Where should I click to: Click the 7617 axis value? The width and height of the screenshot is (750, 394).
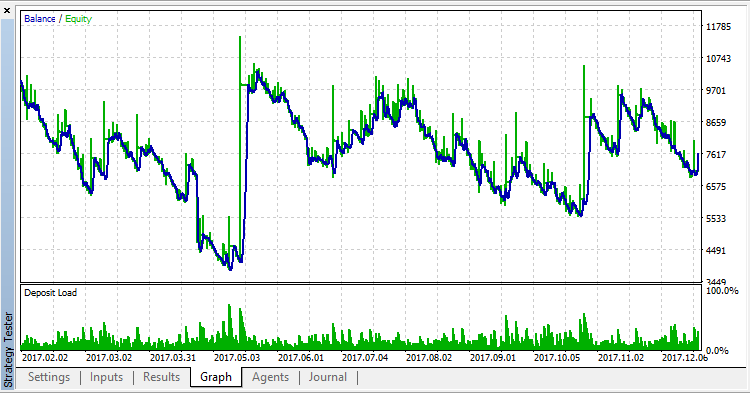(716, 154)
